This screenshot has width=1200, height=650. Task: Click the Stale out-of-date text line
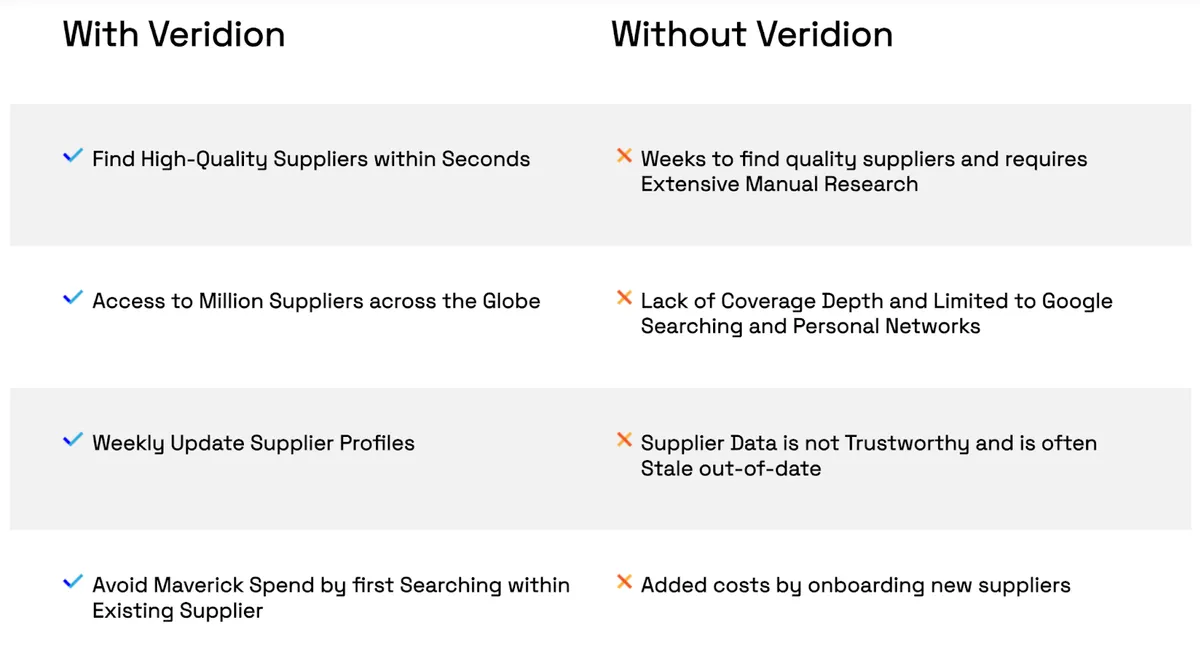pos(731,468)
